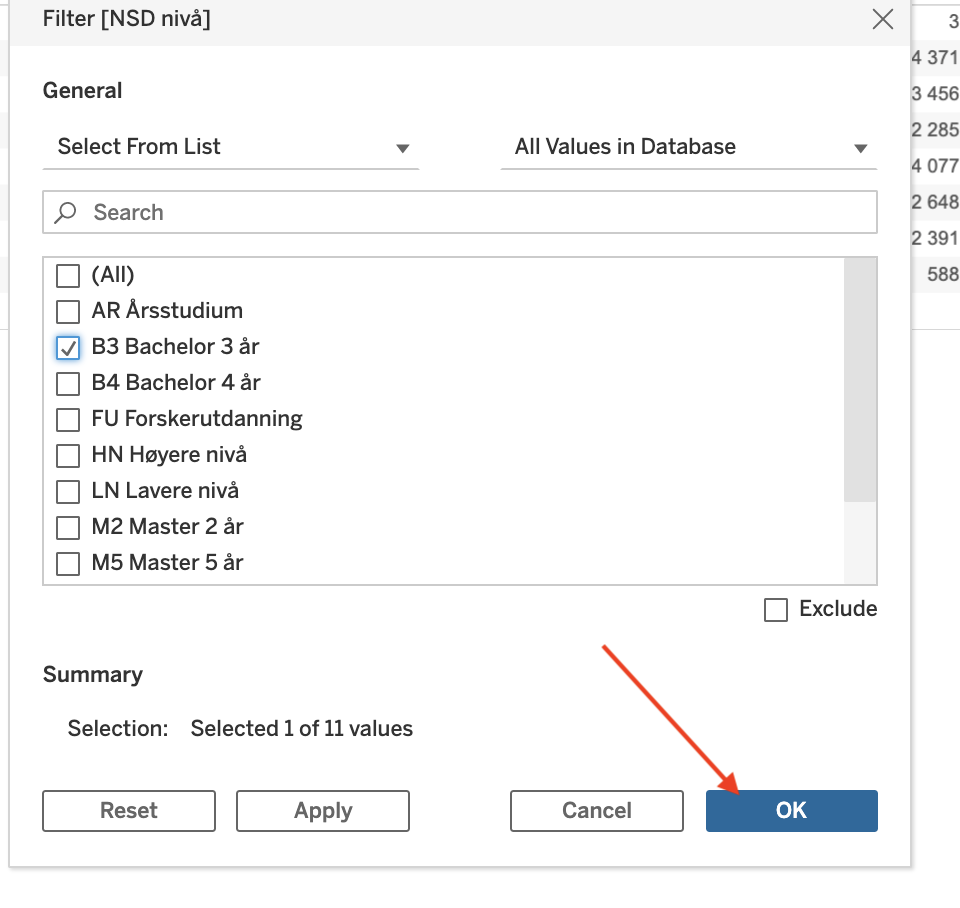Close the Filter NSD nivå dialog
Image resolution: width=960 pixels, height=908 pixels.
[882, 20]
